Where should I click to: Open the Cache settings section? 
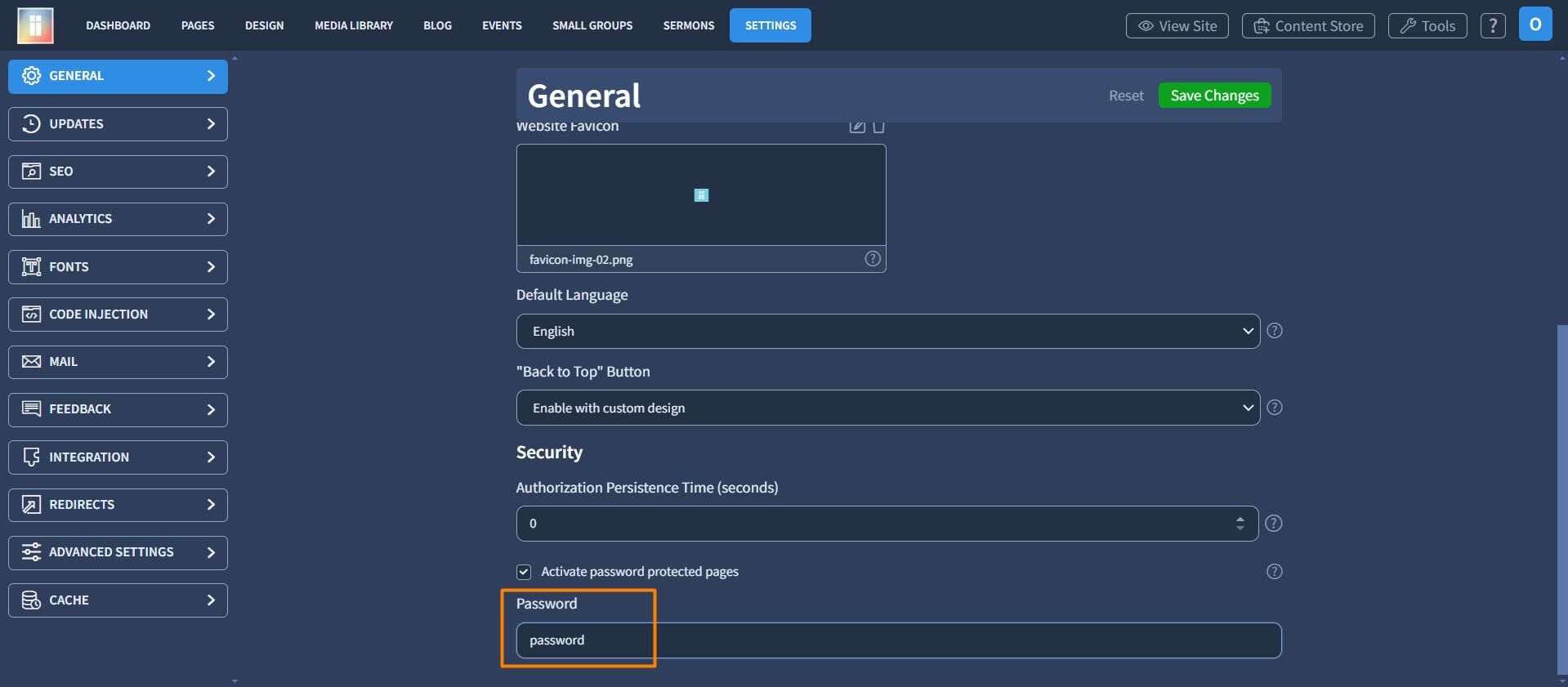coord(118,600)
